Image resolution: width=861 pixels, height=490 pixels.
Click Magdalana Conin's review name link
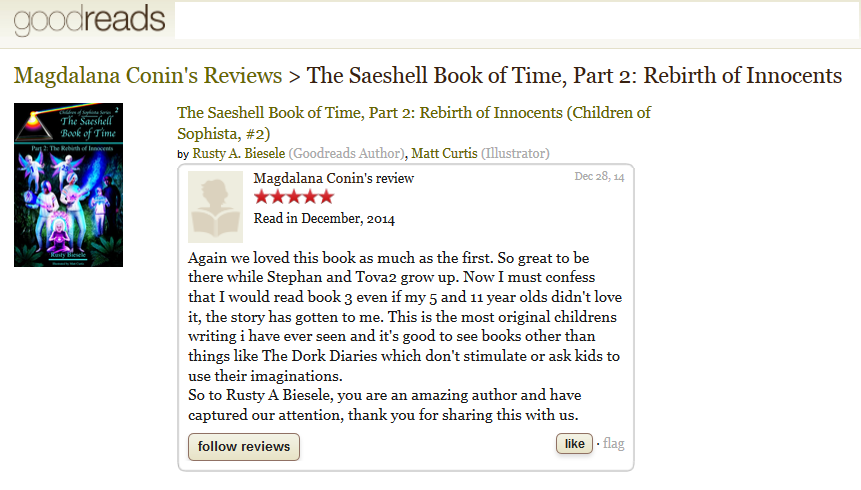click(x=334, y=178)
